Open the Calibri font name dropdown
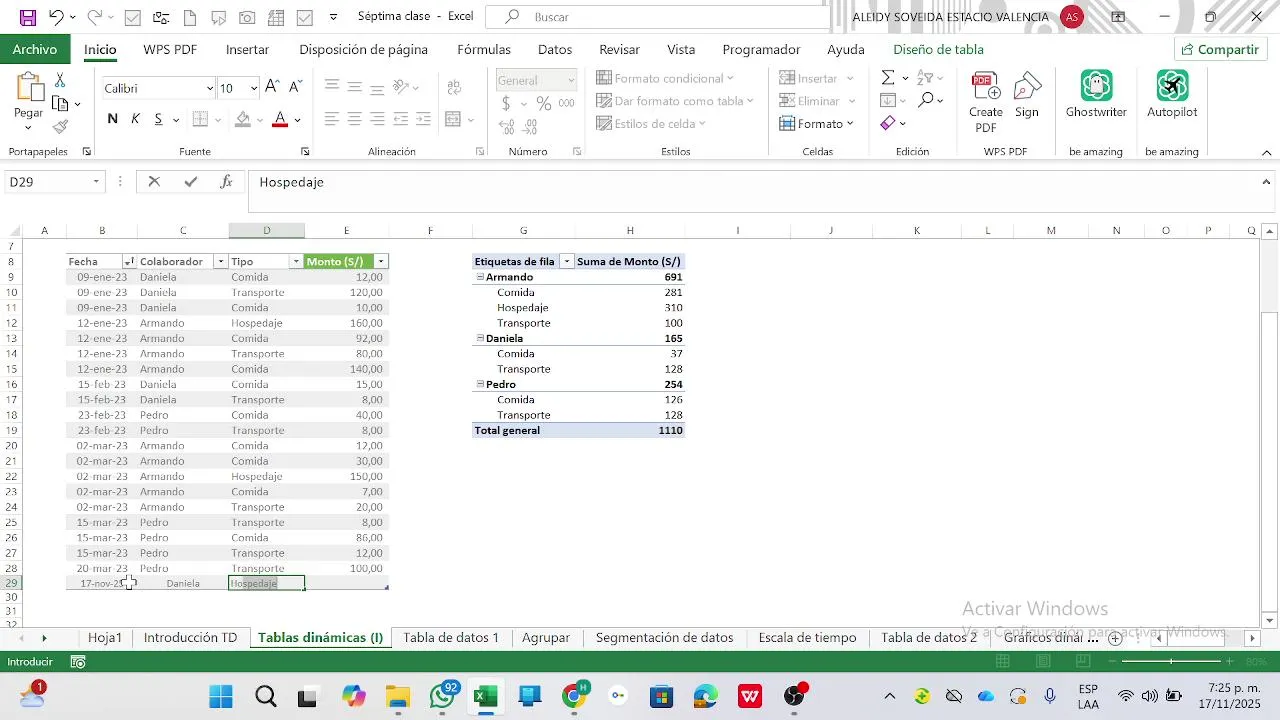1280x720 pixels. pos(210,88)
